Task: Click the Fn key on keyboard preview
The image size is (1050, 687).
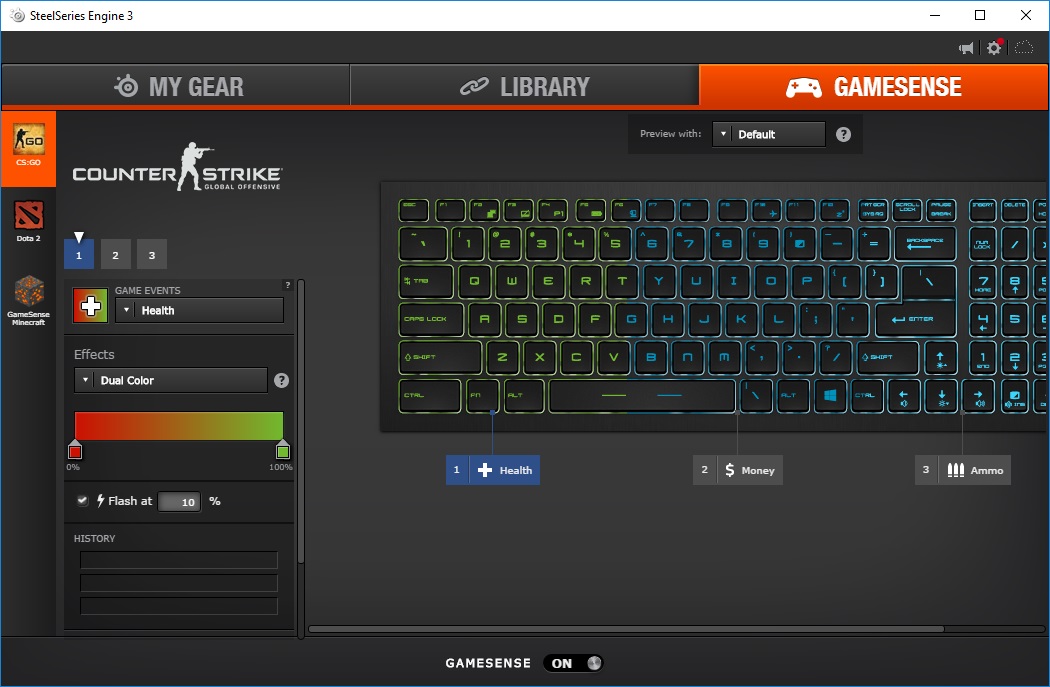Action: click(482, 396)
